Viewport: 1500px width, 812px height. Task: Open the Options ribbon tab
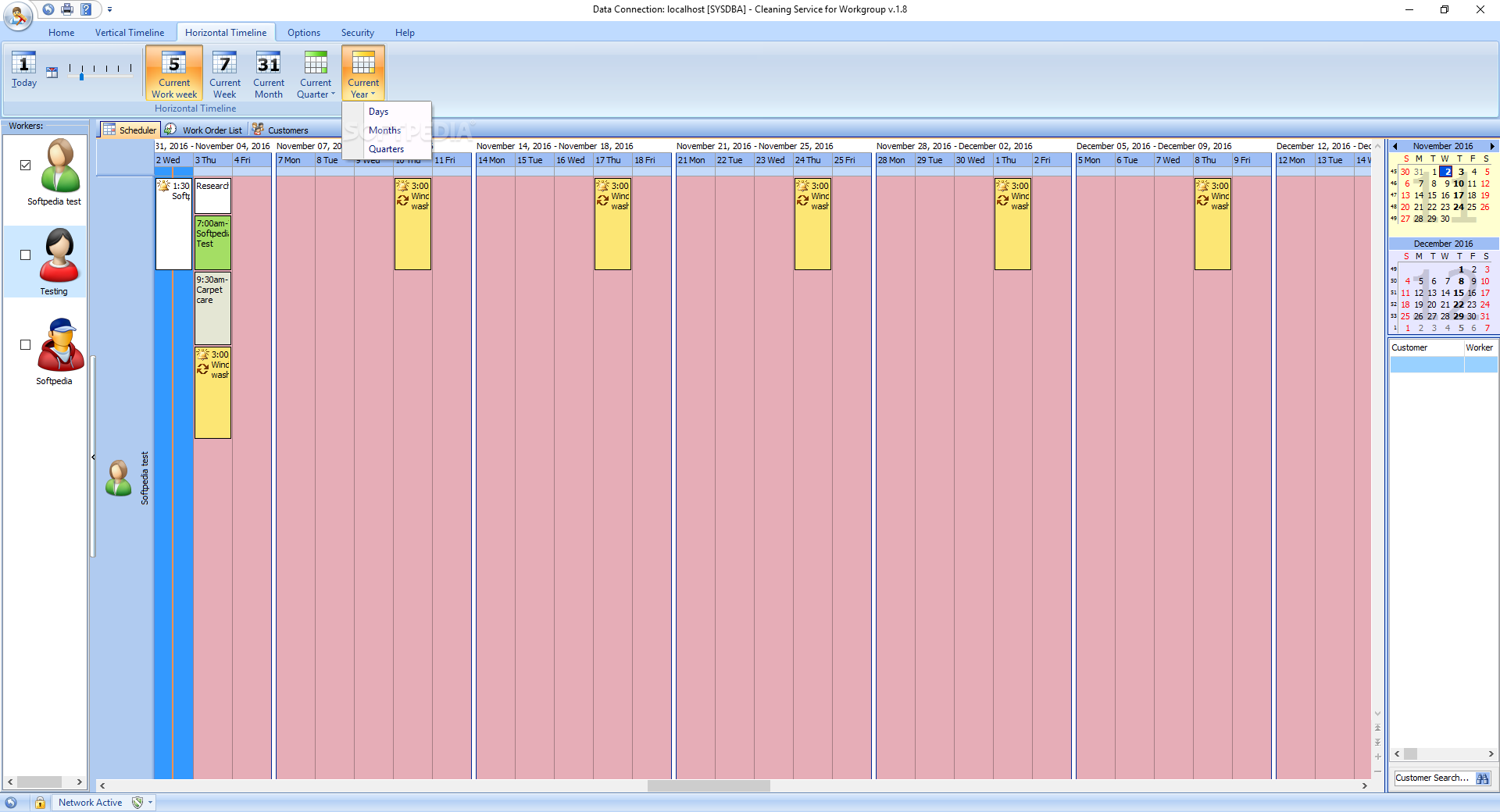304,33
